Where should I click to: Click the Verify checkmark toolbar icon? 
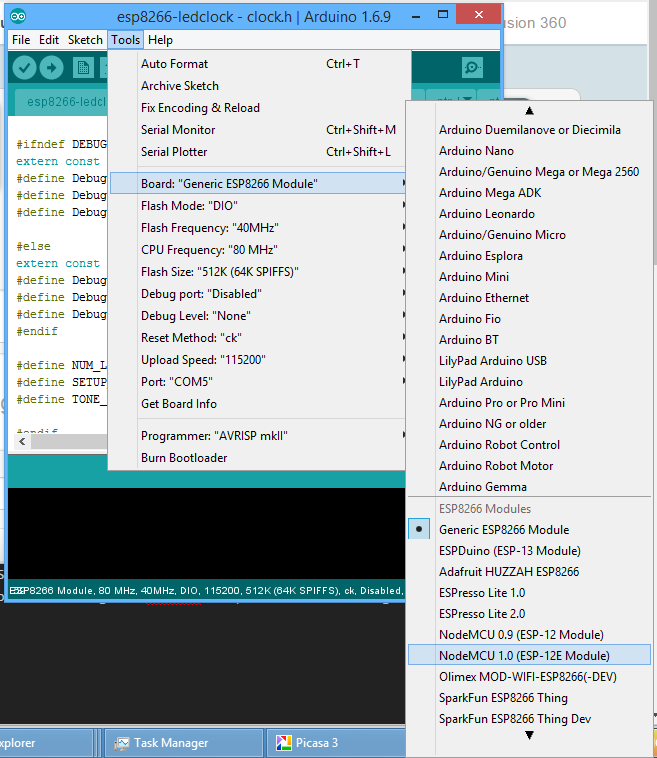tap(24, 68)
